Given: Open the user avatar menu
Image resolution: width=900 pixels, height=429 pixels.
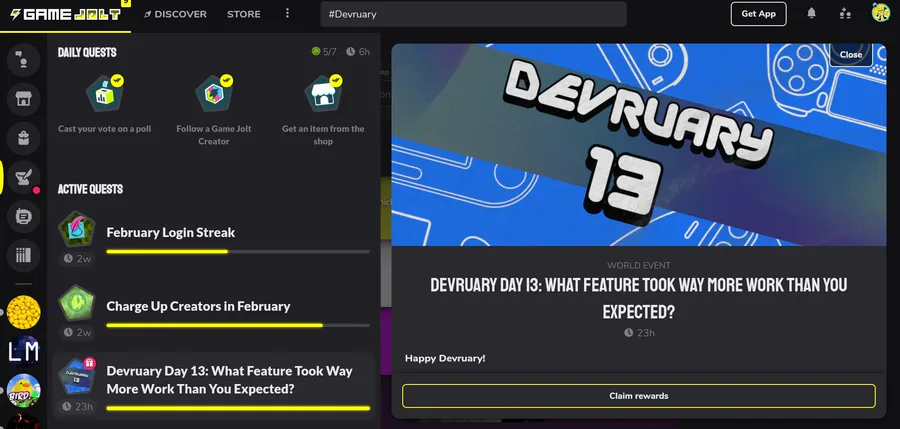Looking at the screenshot, I should coord(880,12).
